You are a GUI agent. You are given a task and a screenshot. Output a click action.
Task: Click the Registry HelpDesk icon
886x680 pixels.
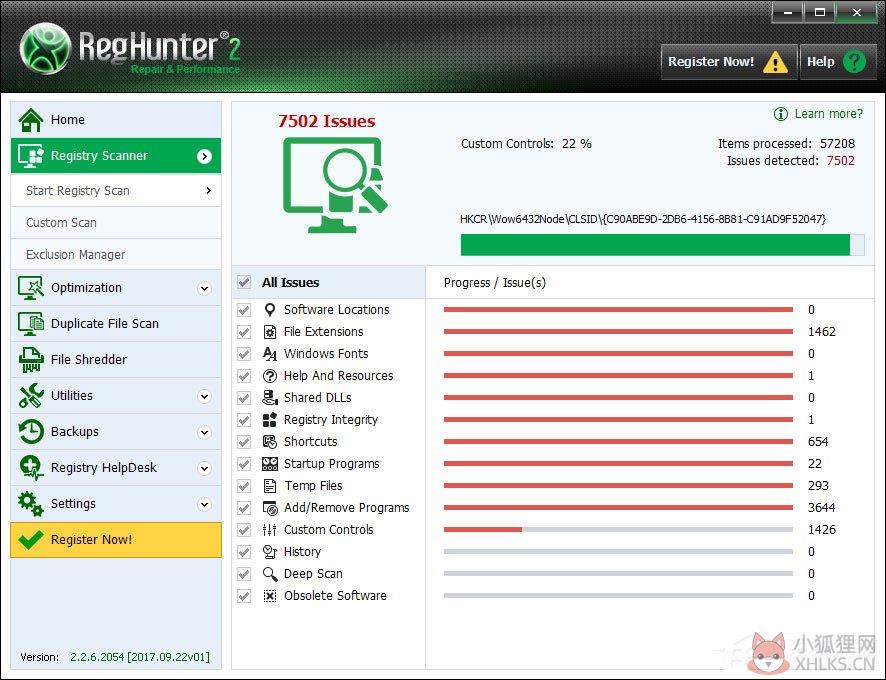click(x=31, y=467)
